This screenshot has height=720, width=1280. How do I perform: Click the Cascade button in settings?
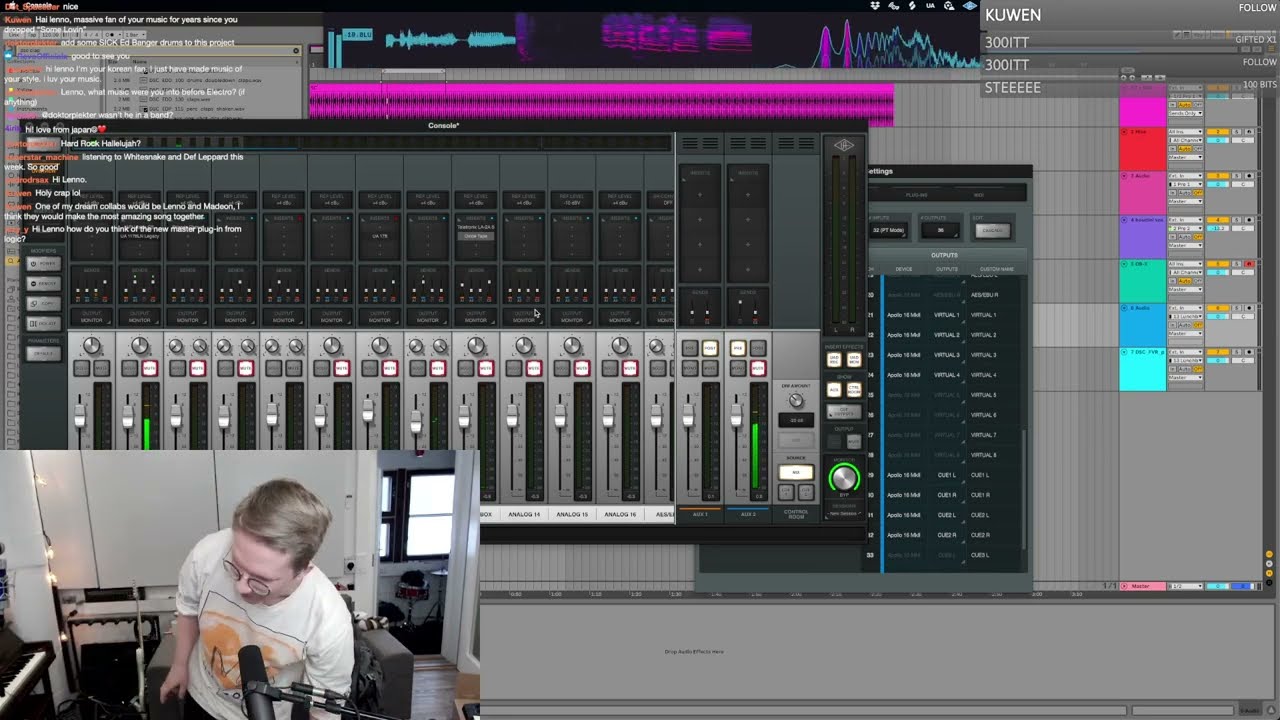pos(992,231)
